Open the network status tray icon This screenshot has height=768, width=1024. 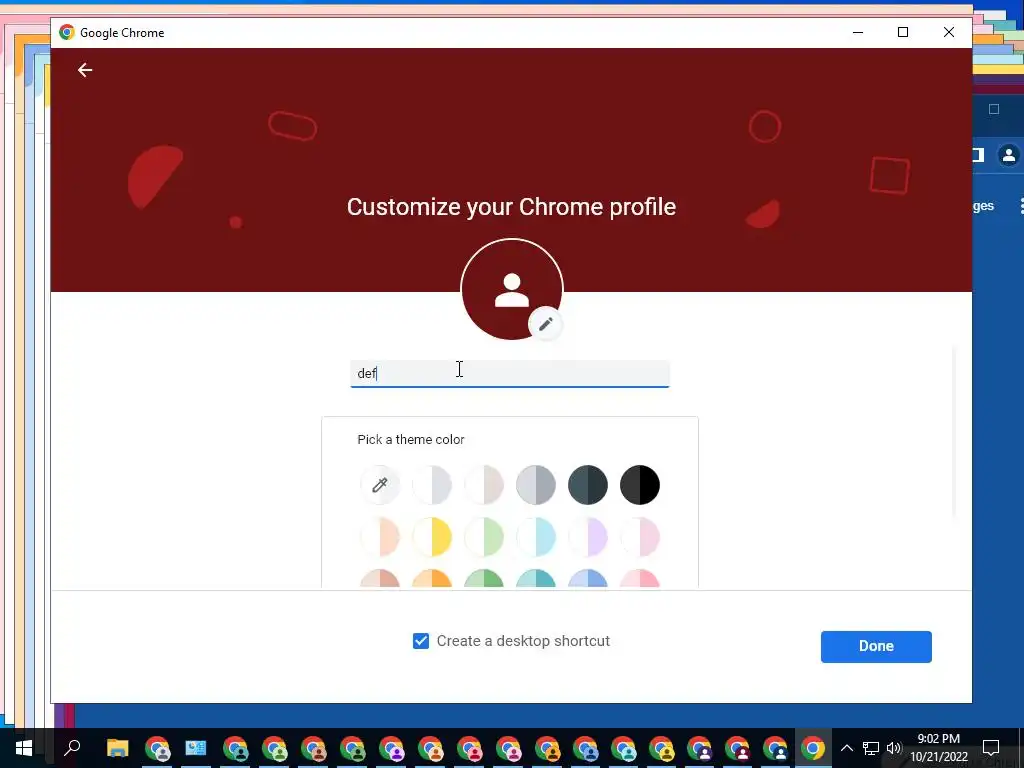click(871, 748)
